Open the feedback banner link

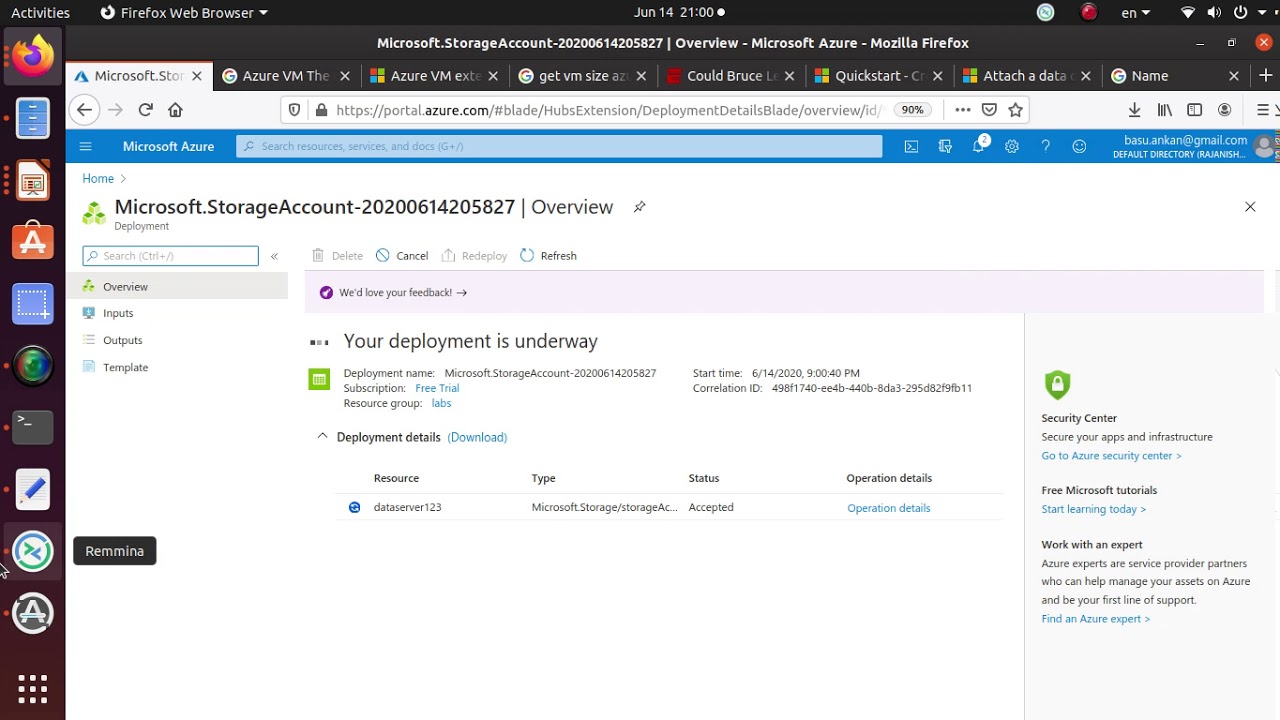point(402,293)
